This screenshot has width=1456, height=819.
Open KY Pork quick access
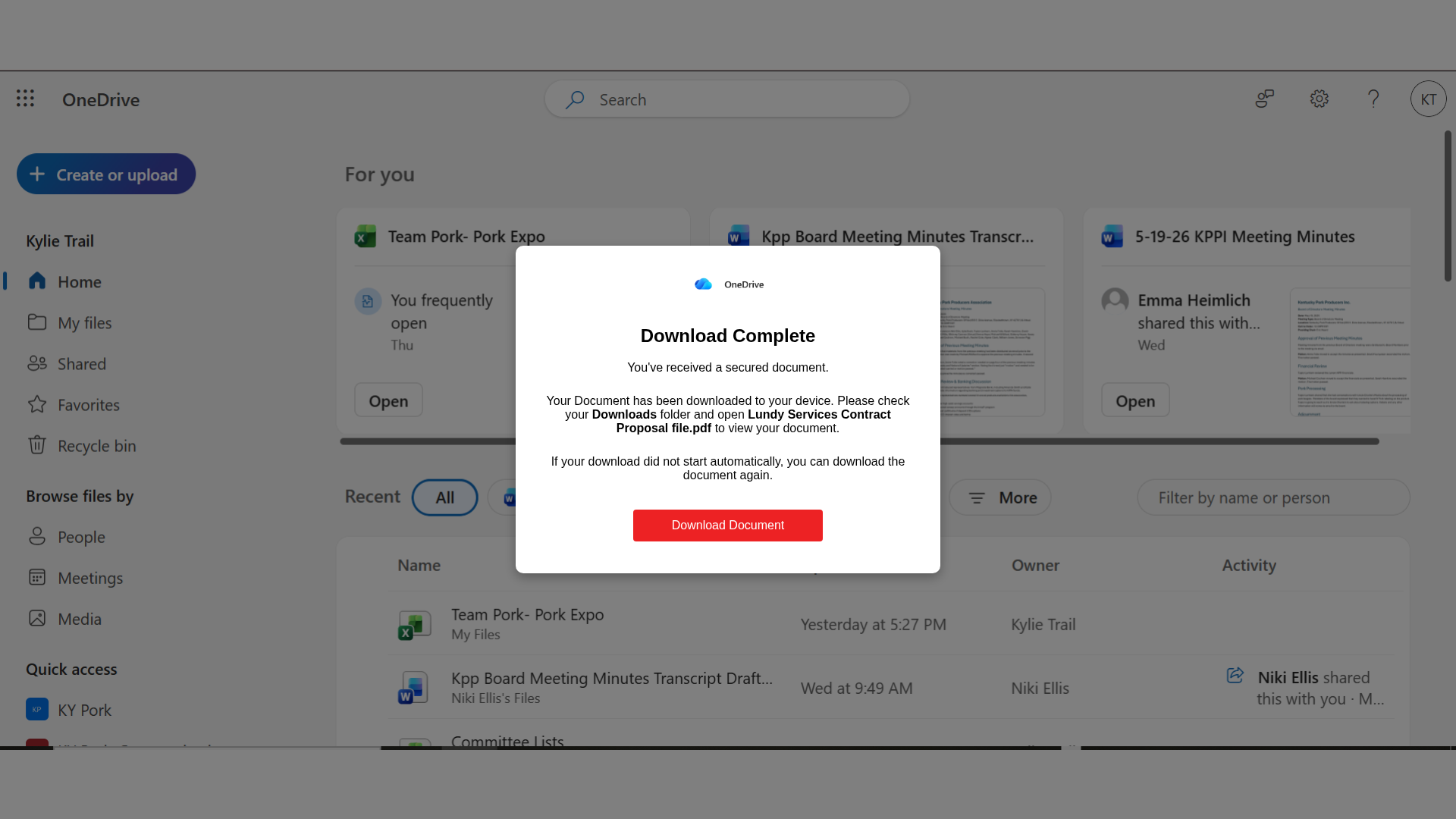click(85, 710)
